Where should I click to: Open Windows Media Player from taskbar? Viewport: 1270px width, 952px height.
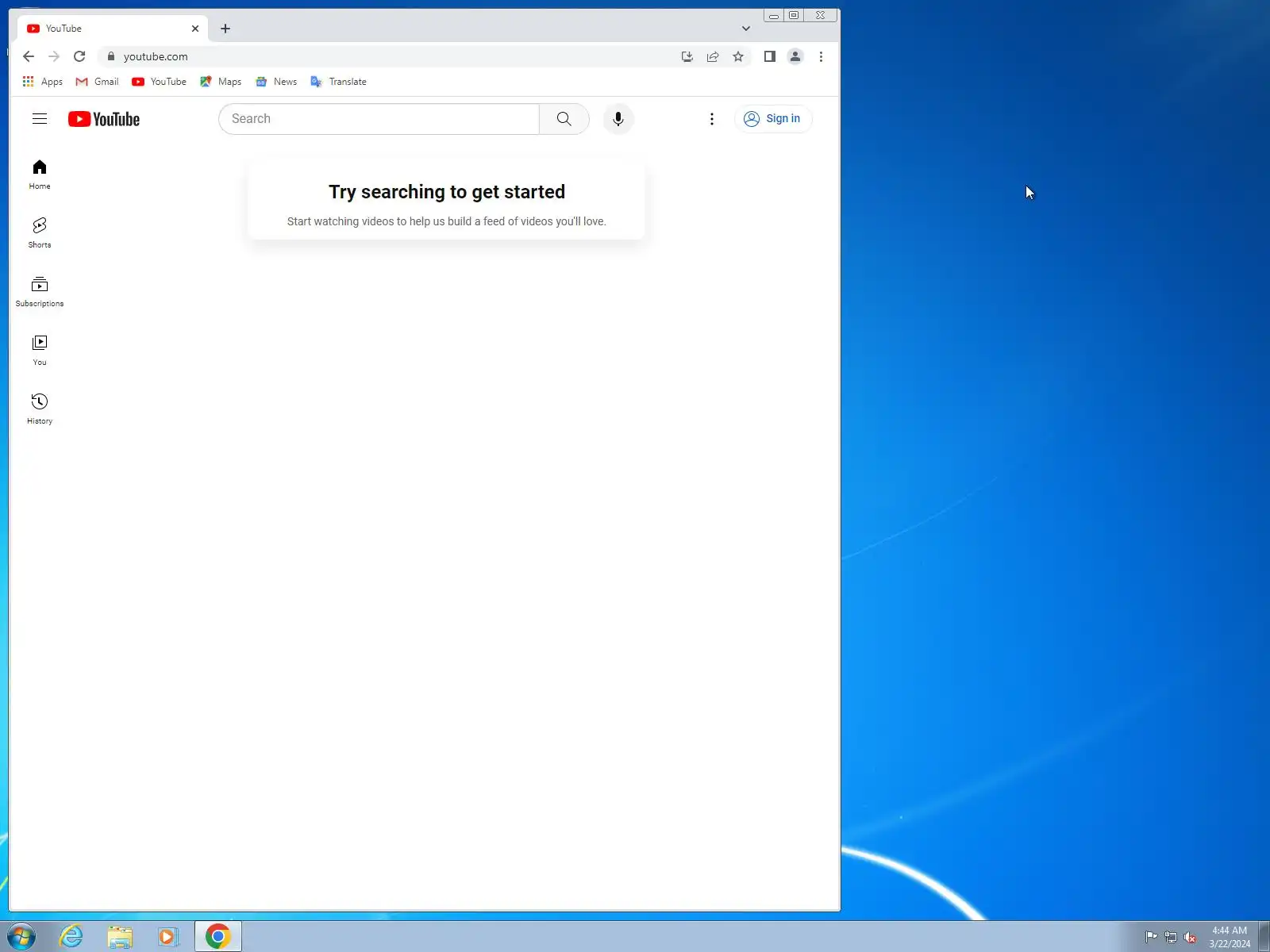[168, 936]
